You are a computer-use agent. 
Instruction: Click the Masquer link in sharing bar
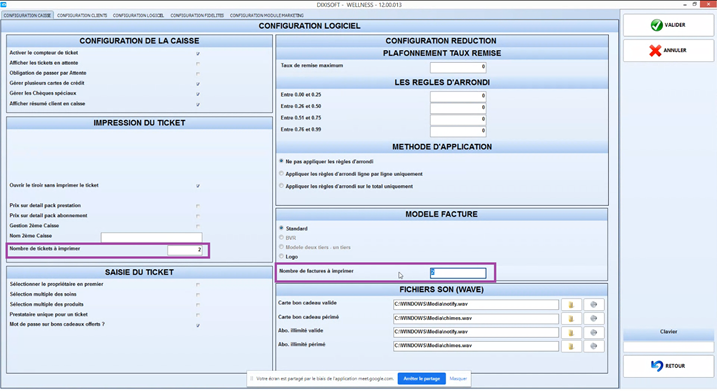(458, 379)
